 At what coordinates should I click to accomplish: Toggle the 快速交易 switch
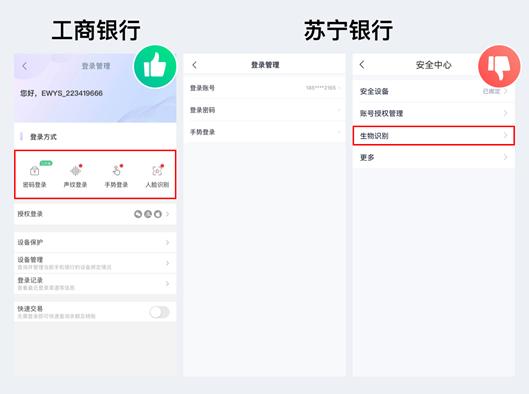[159, 312]
